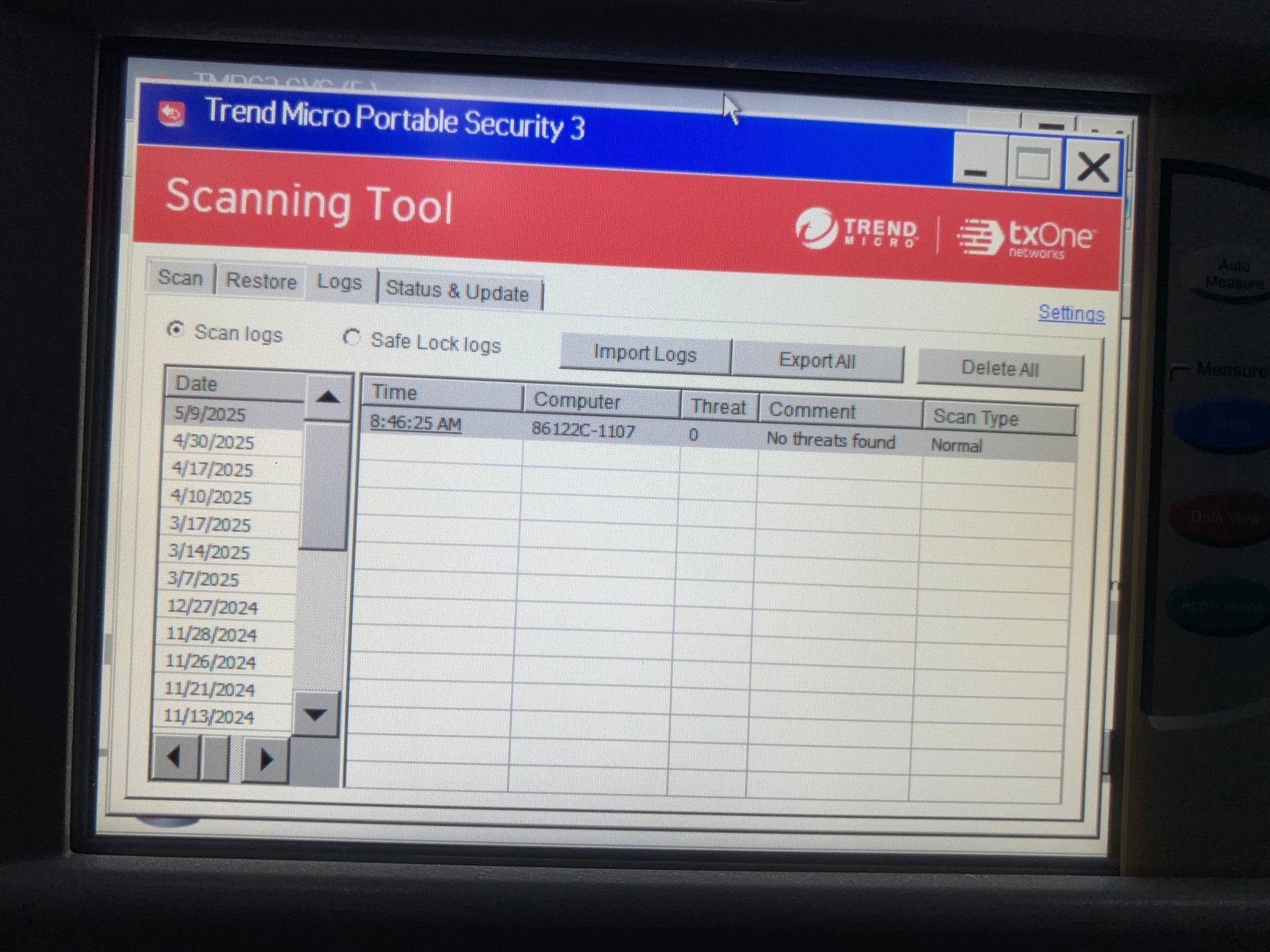Click the date list scroll down arrow
Viewport: 1270px width, 952px height.
pos(316,713)
